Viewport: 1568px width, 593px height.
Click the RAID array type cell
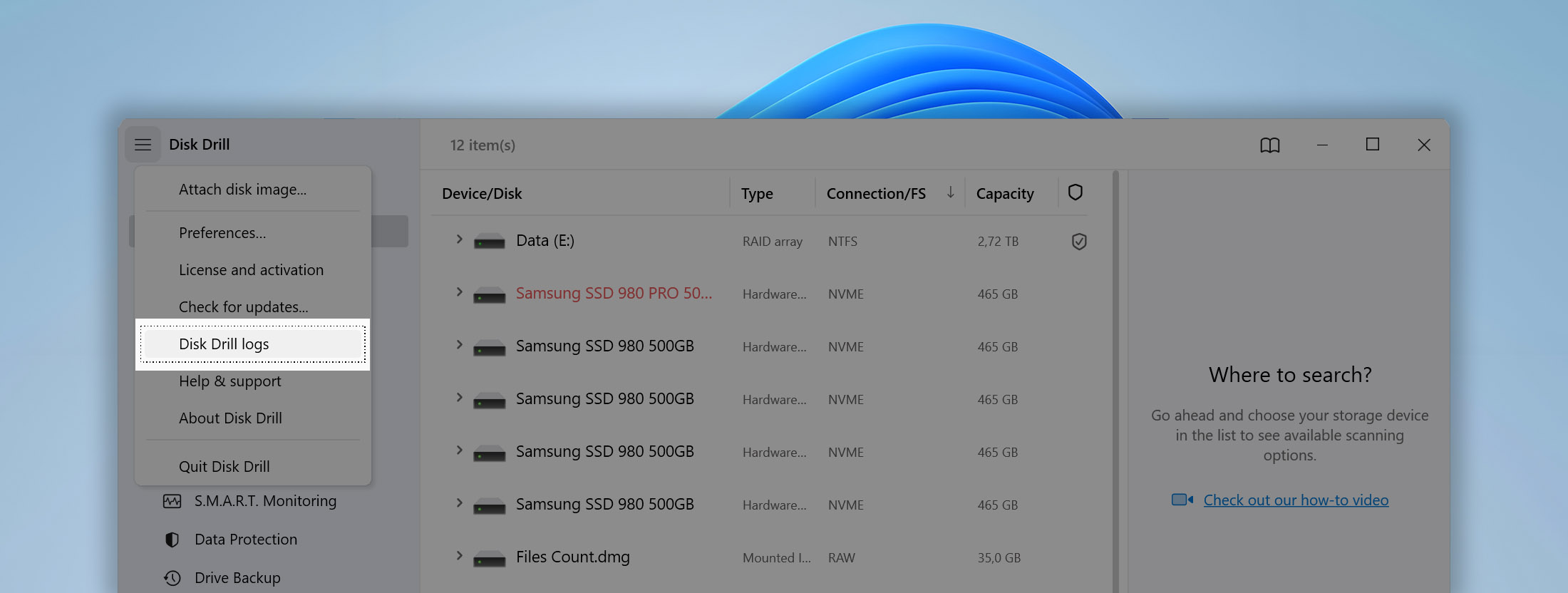[x=773, y=242]
